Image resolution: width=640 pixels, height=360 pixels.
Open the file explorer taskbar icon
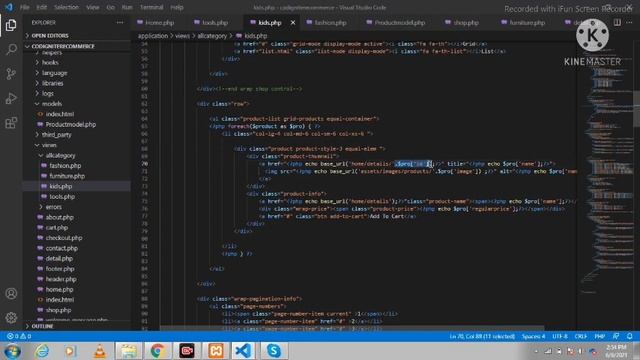pos(128,351)
